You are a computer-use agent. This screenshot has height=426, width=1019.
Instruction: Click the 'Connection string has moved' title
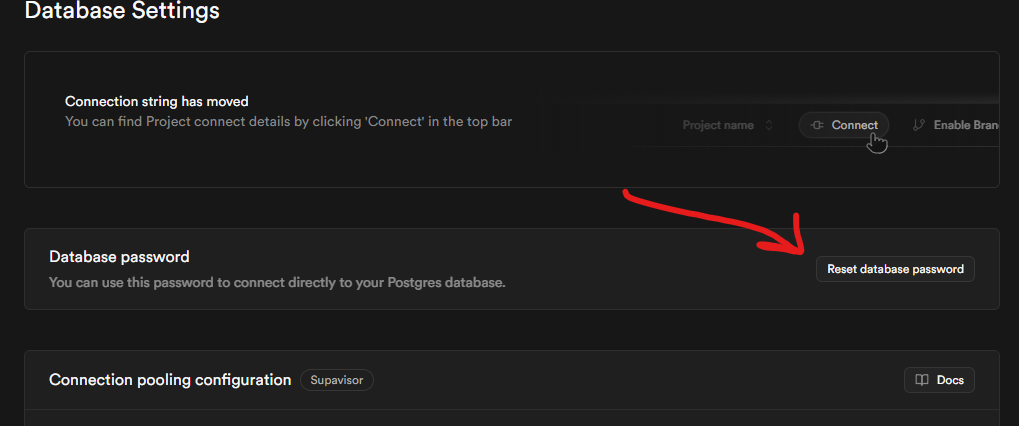[x=157, y=101]
